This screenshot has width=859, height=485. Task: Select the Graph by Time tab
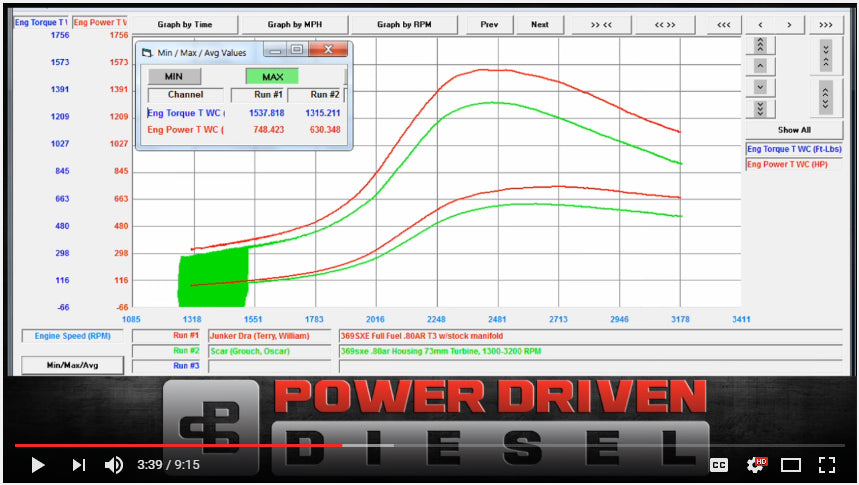coord(184,24)
